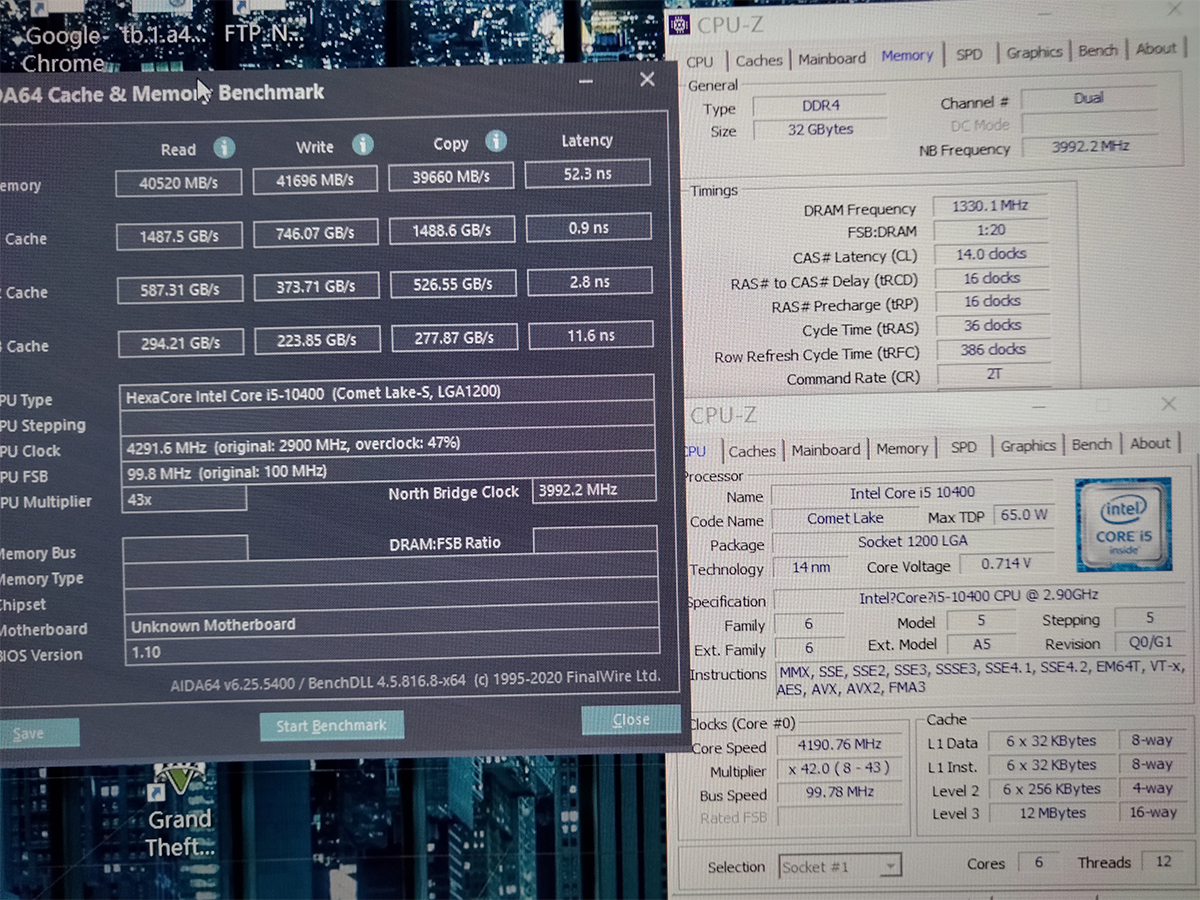Select the Memory tab in the upper CPU-Z window

[x=907, y=56]
